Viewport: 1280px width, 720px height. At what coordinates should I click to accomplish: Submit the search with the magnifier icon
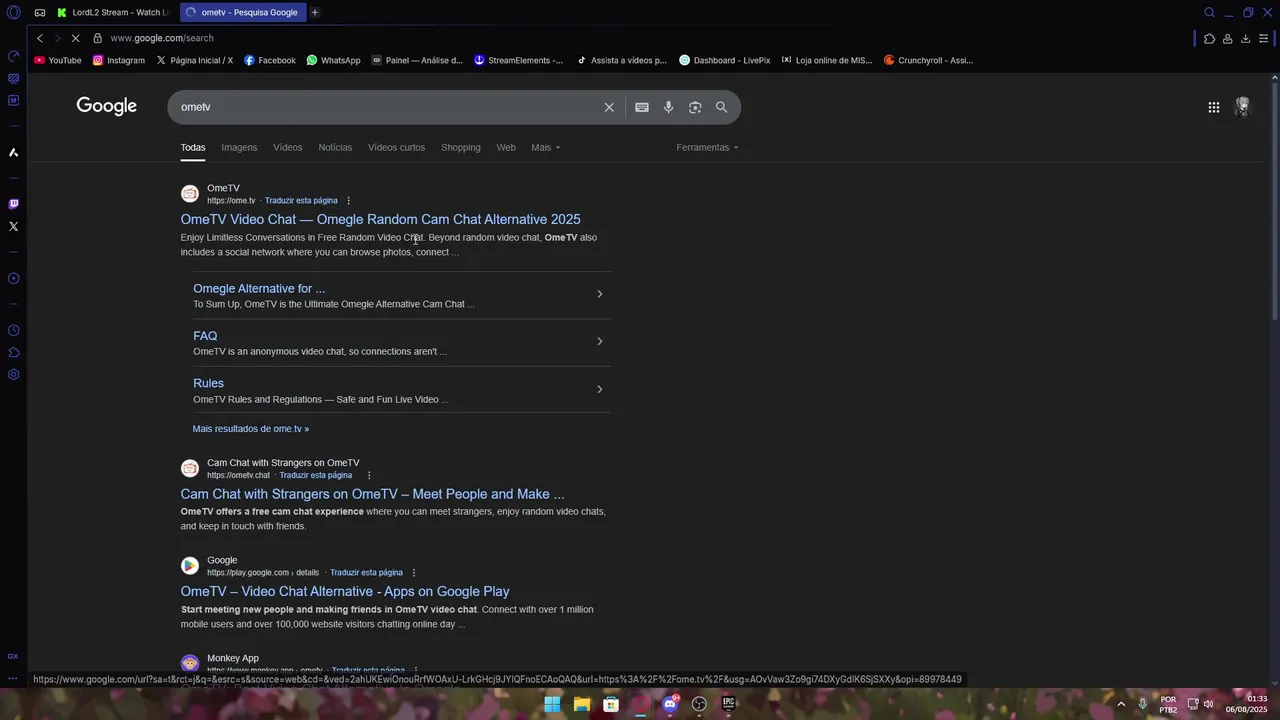(x=721, y=107)
